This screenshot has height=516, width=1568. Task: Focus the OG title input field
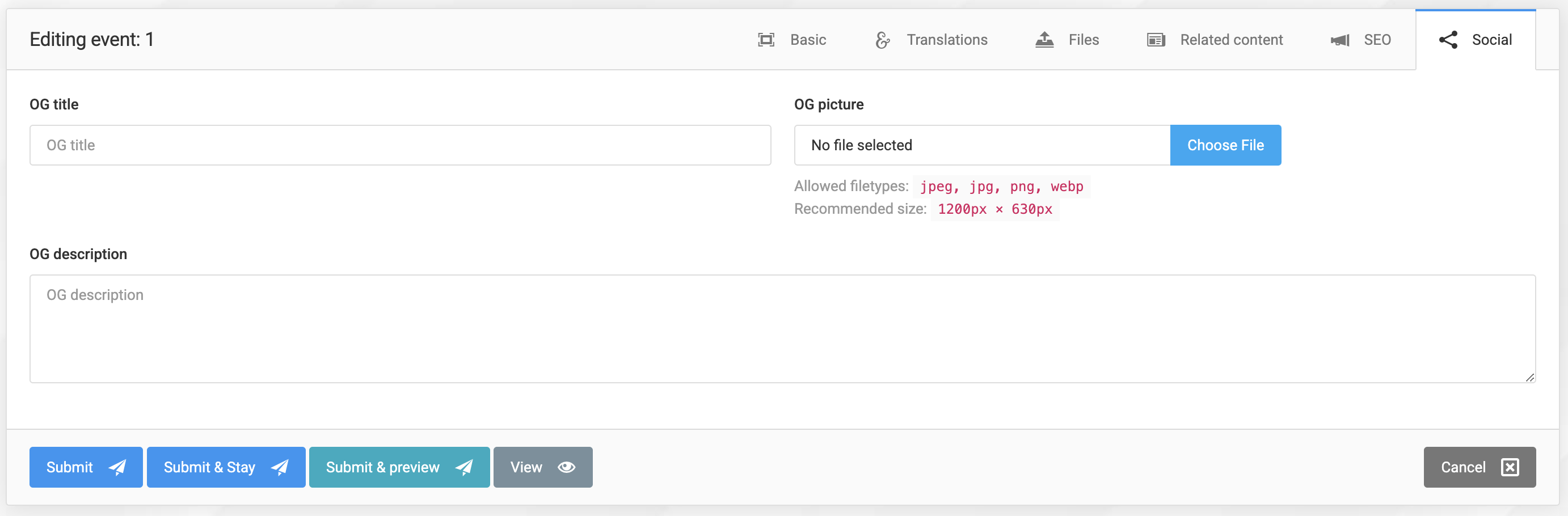click(x=400, y=145)
